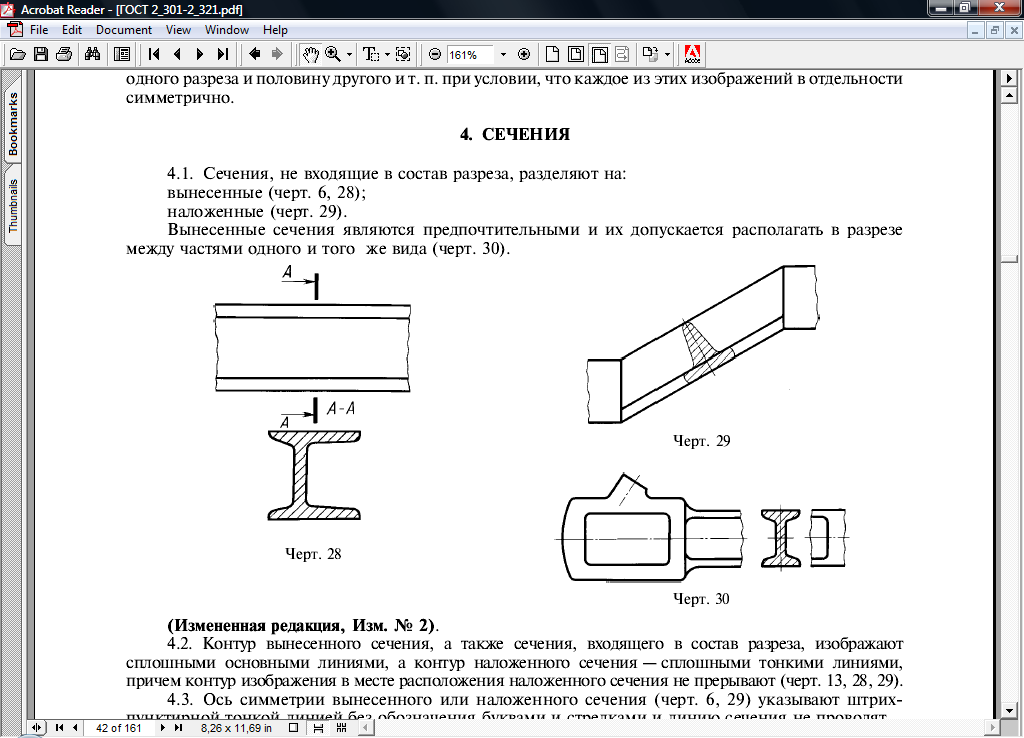The image size is (1024, 738).
Task: Go to the previous page from the toolbar
Action: [x=177, y=54]
